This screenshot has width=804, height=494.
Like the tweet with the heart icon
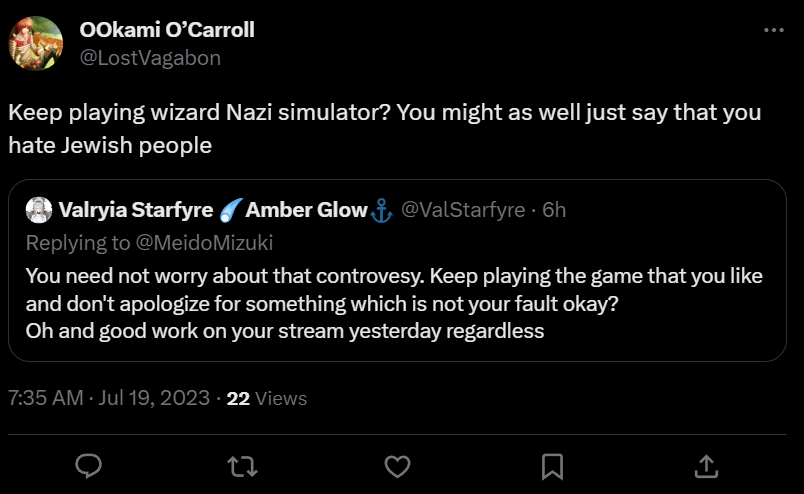(398, 466)
